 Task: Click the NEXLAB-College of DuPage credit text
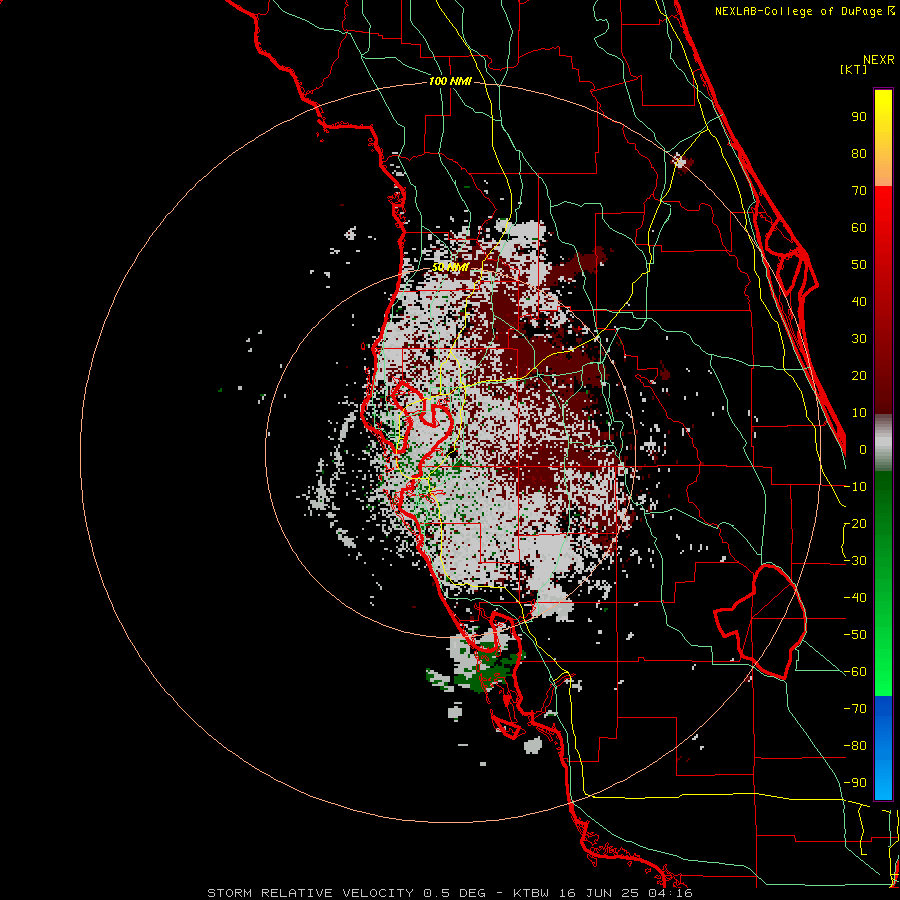pos(800,11)
